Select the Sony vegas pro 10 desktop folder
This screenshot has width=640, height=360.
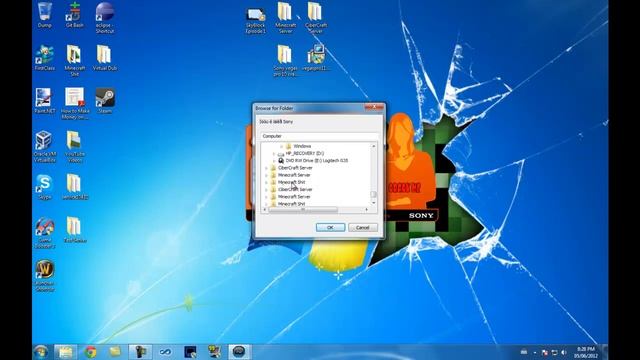tap(285, 61)
